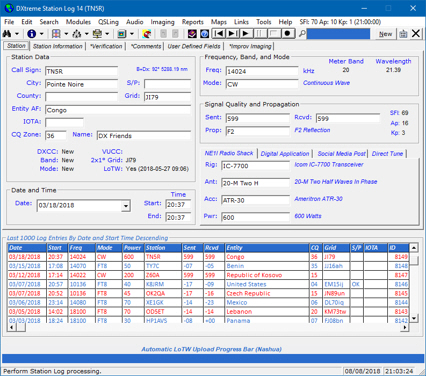Sort log by the Entity column header

click(x=267, y=248)
